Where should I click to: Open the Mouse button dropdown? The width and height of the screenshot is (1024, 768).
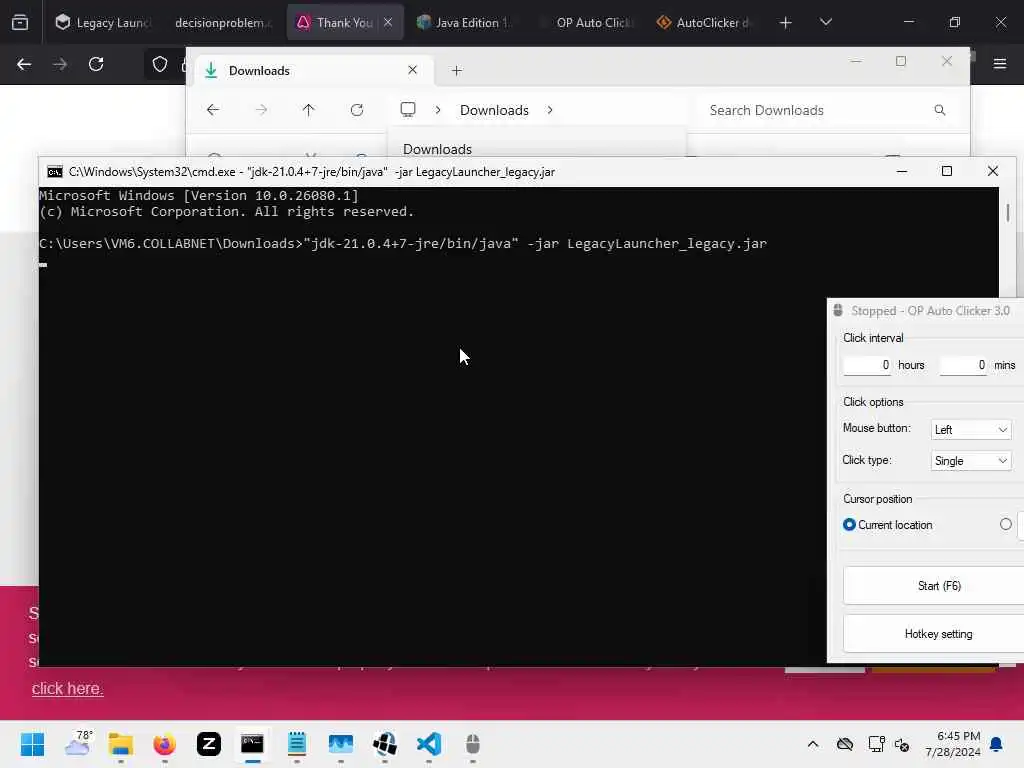[971, 429]
